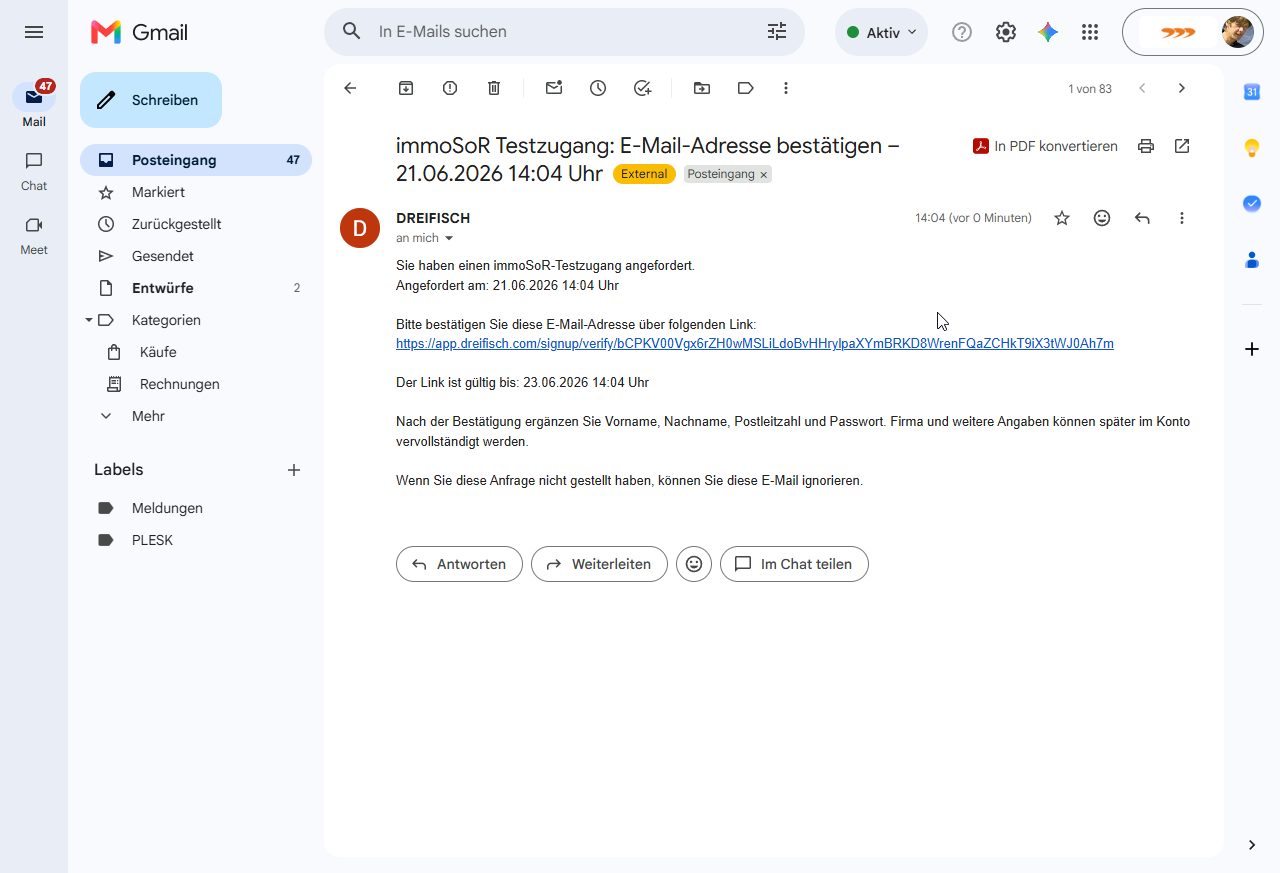Open Gesendet folder
This screenshot has width=1280, height=873.
pos(196,256)
